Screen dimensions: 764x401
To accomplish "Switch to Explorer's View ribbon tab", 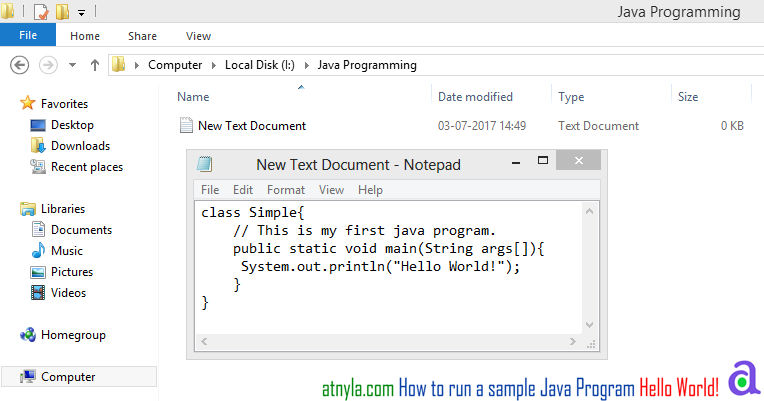I will (x=198, y=36).
